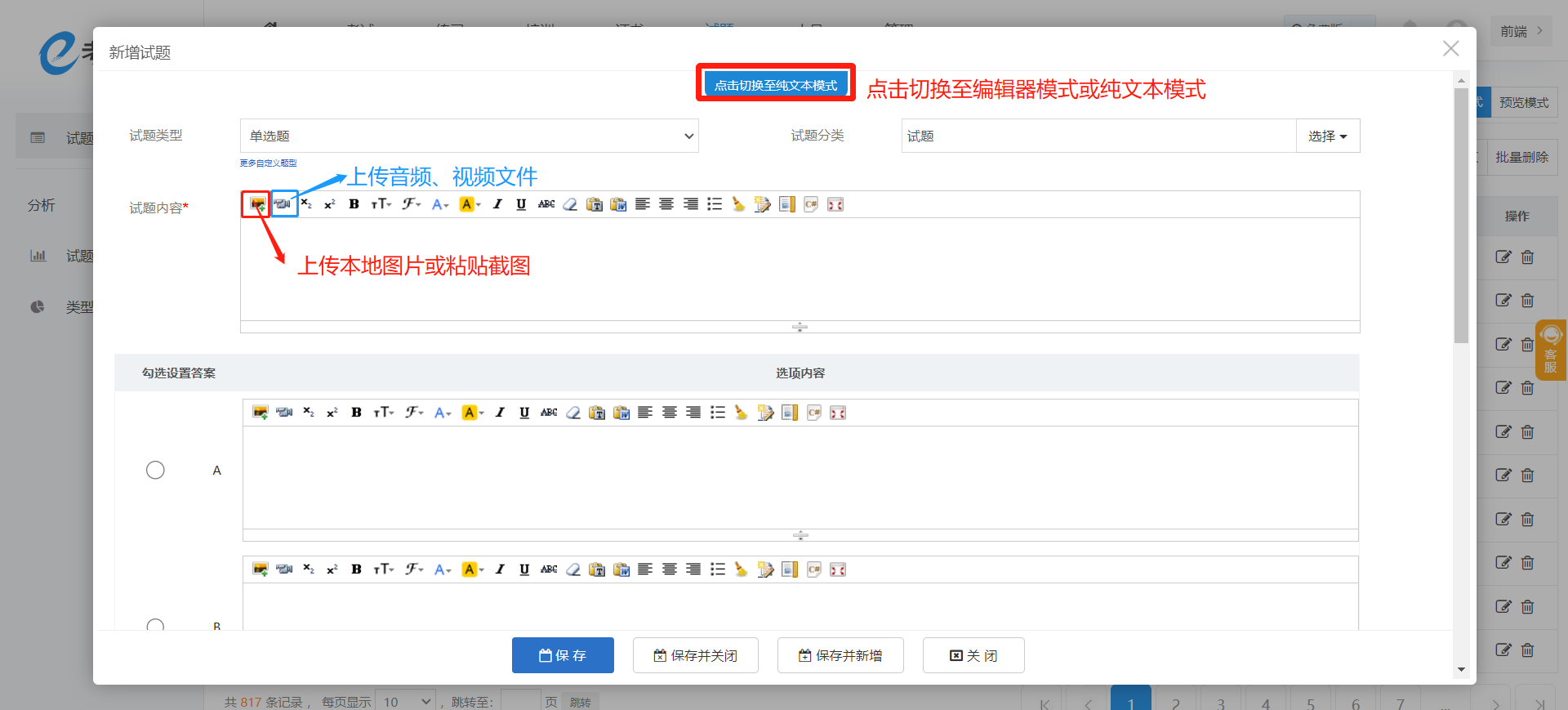
Task: Insert bullet list in question content editor
Action: (715, 204)
